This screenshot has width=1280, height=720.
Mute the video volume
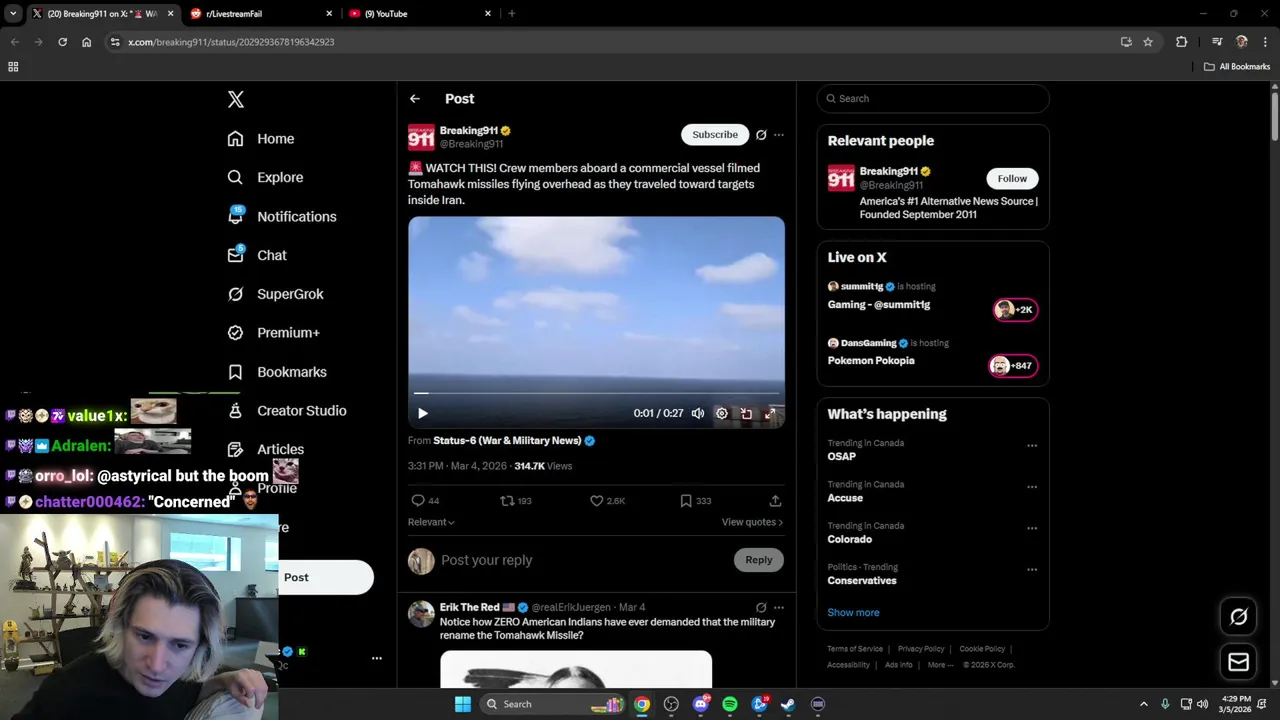698,413
